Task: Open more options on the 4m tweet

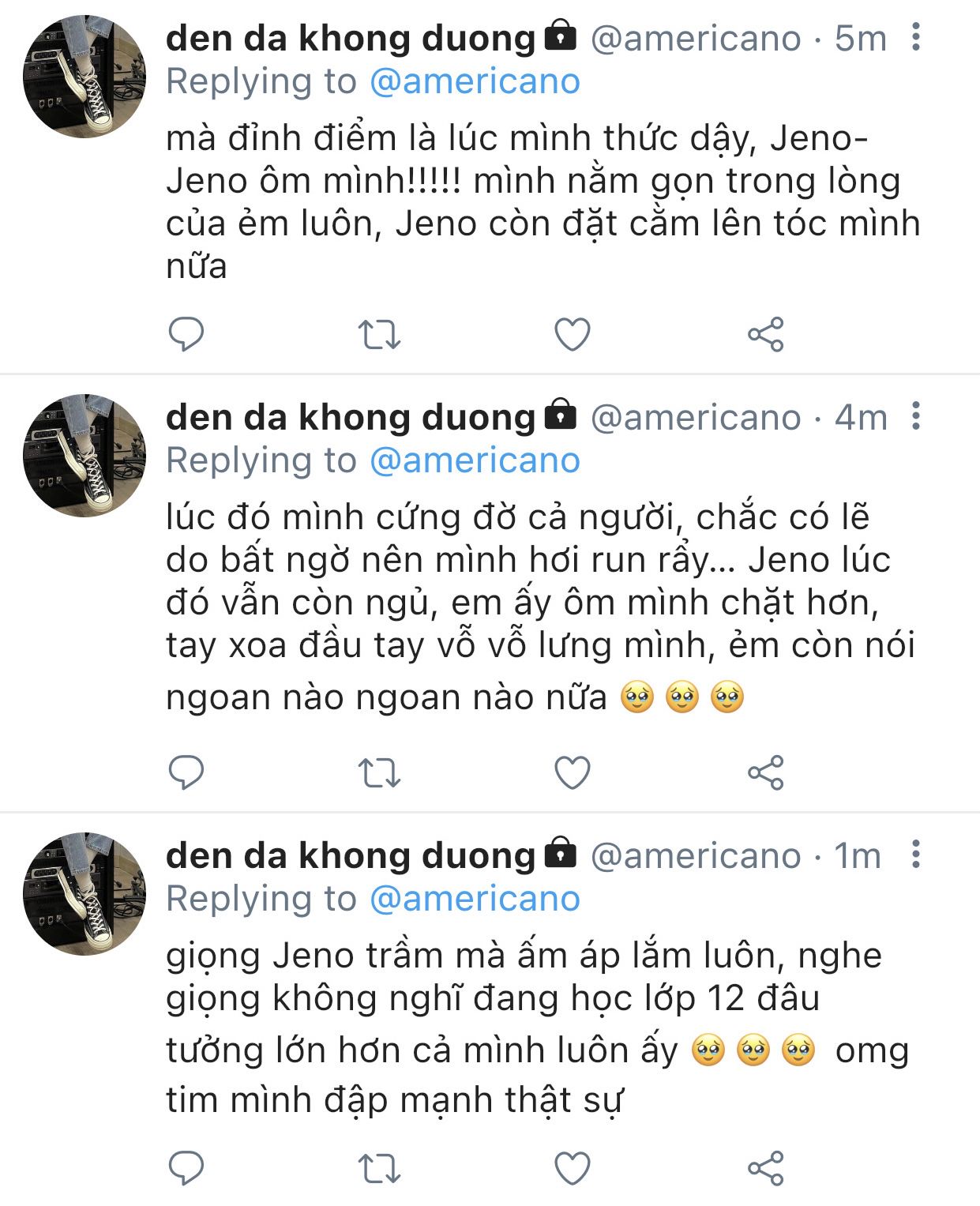Action: coord(915,416)
